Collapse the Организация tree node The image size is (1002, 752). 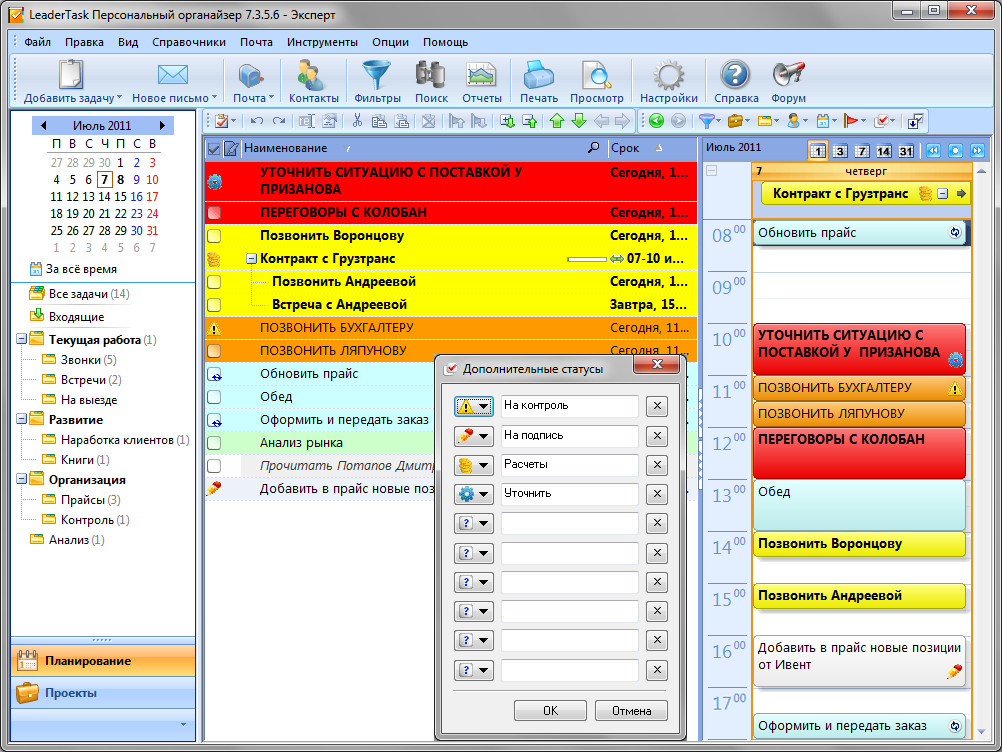pos(21,479)
